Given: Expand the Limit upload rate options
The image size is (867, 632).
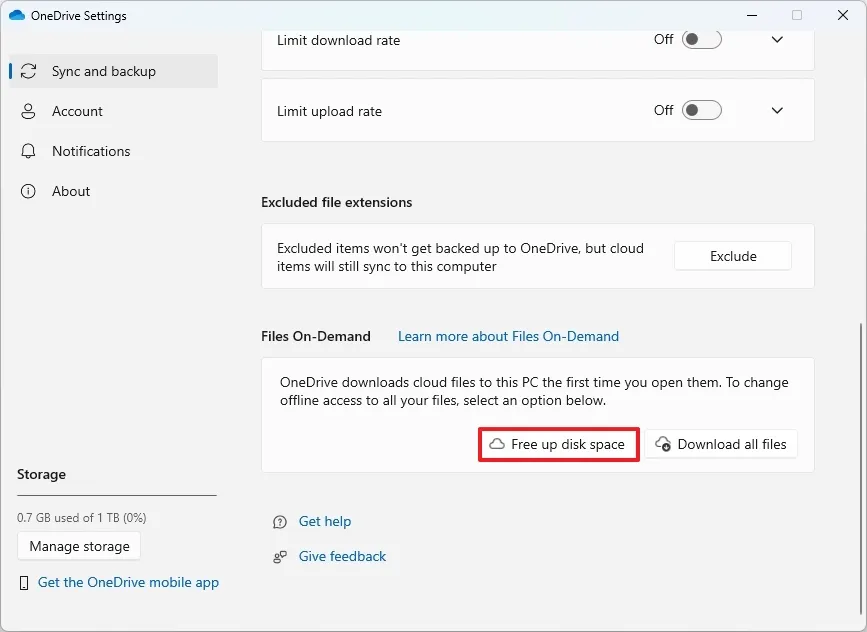Looking at the screenshot, I should 777,110.
